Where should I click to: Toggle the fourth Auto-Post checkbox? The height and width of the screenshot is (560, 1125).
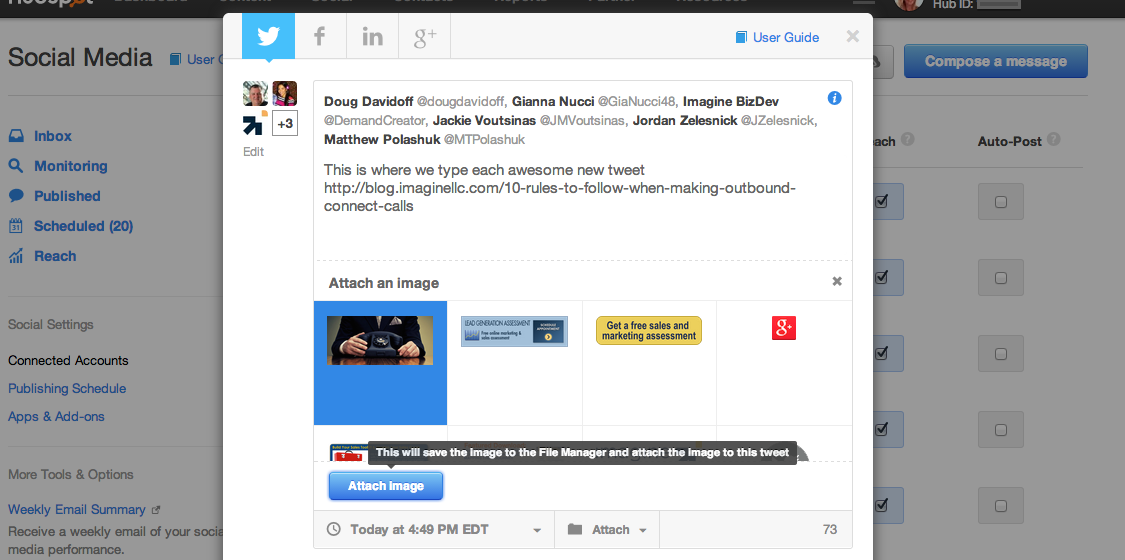click(1001, 430)
